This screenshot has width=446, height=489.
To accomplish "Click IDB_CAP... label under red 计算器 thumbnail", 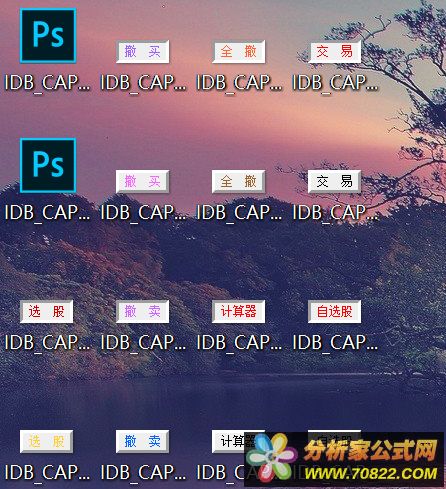I will pos(239,343).
